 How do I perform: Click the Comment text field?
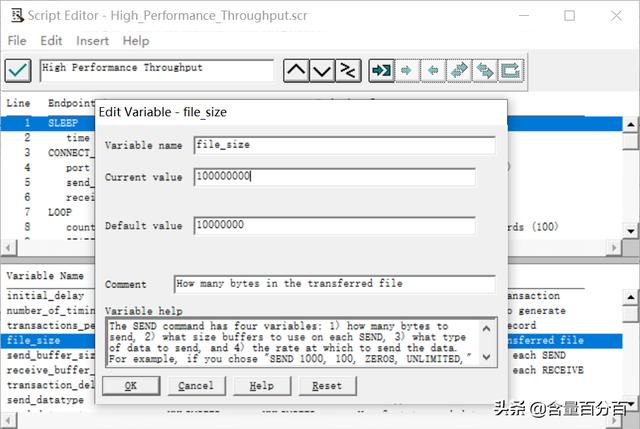pyautogui.click(x=335, y=284)
